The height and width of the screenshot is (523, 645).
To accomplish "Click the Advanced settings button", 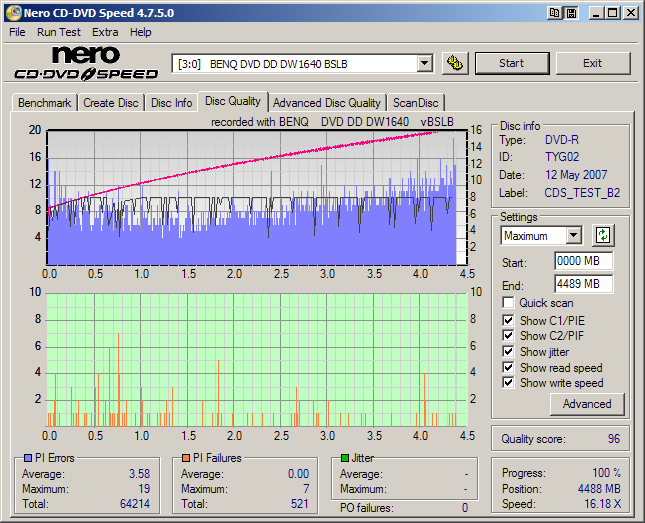I will click(x=587, y=404).
